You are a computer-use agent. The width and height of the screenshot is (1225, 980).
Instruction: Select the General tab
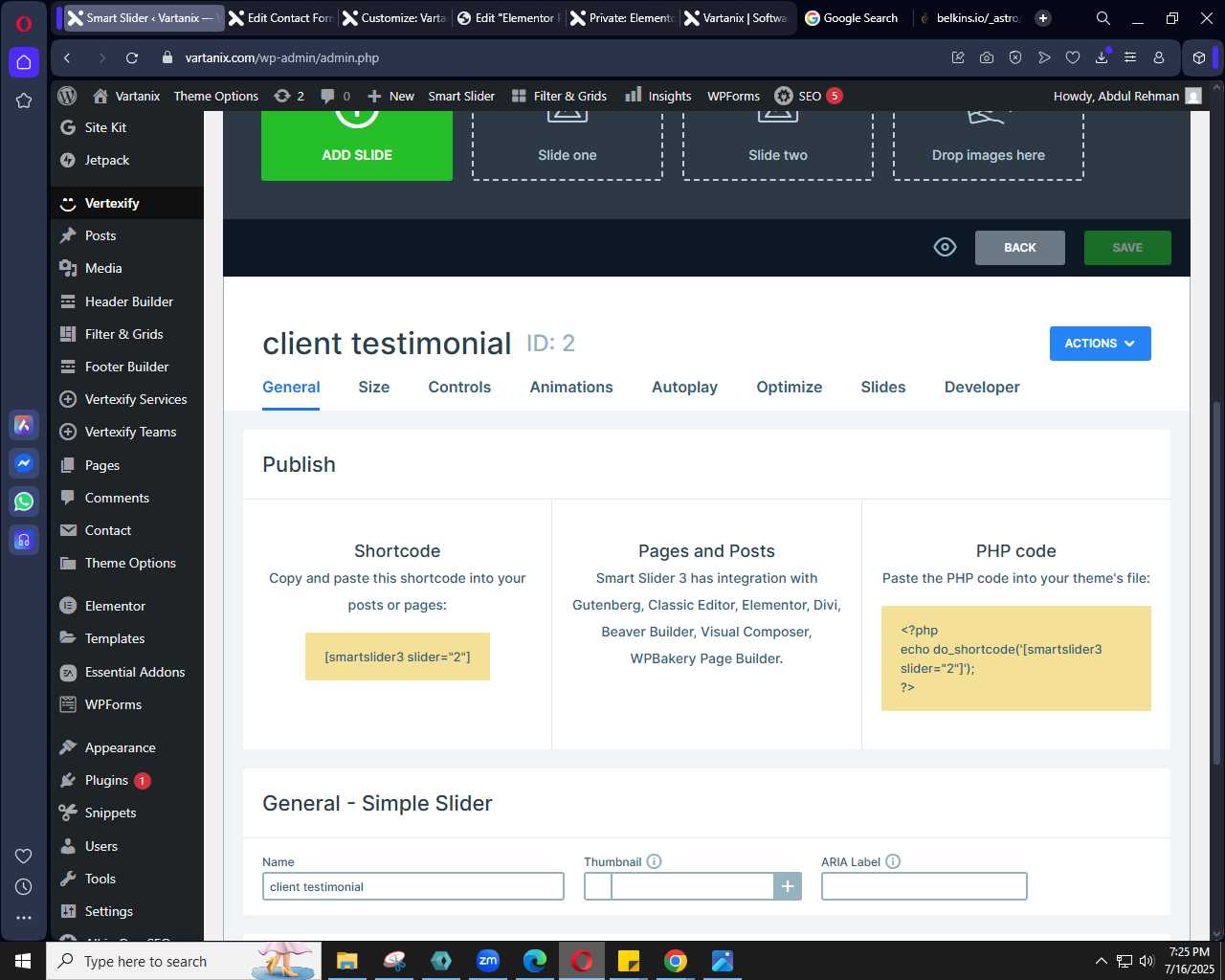coord(291,387)
